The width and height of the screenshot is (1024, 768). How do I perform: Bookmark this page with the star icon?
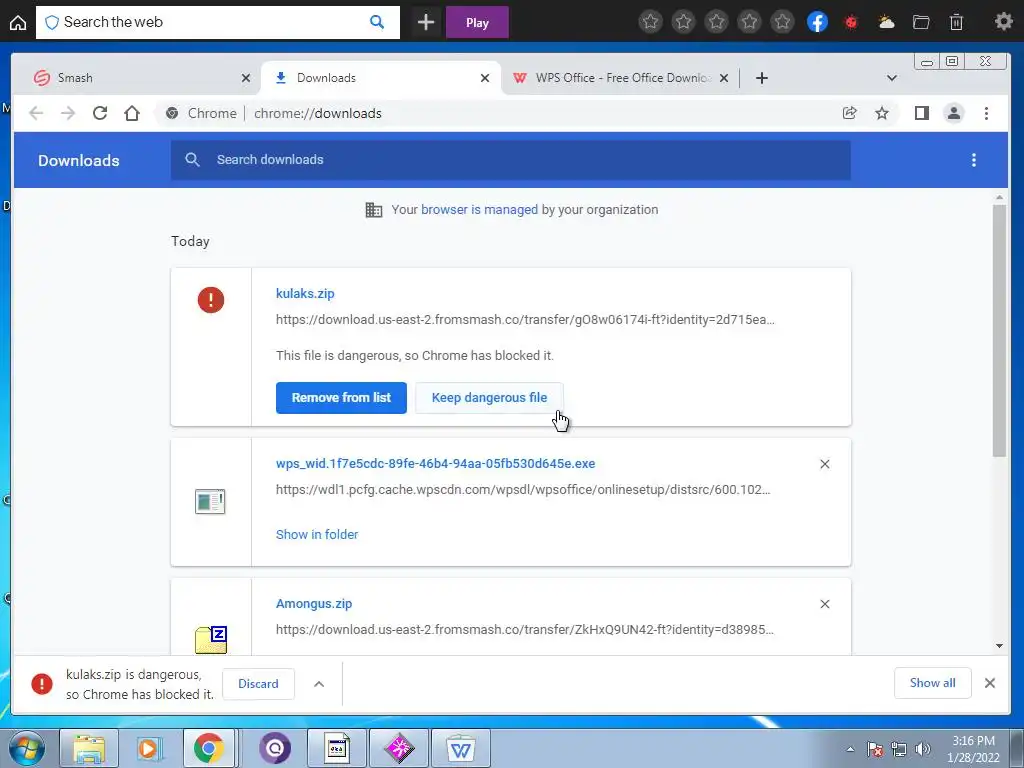coord(882,113)
